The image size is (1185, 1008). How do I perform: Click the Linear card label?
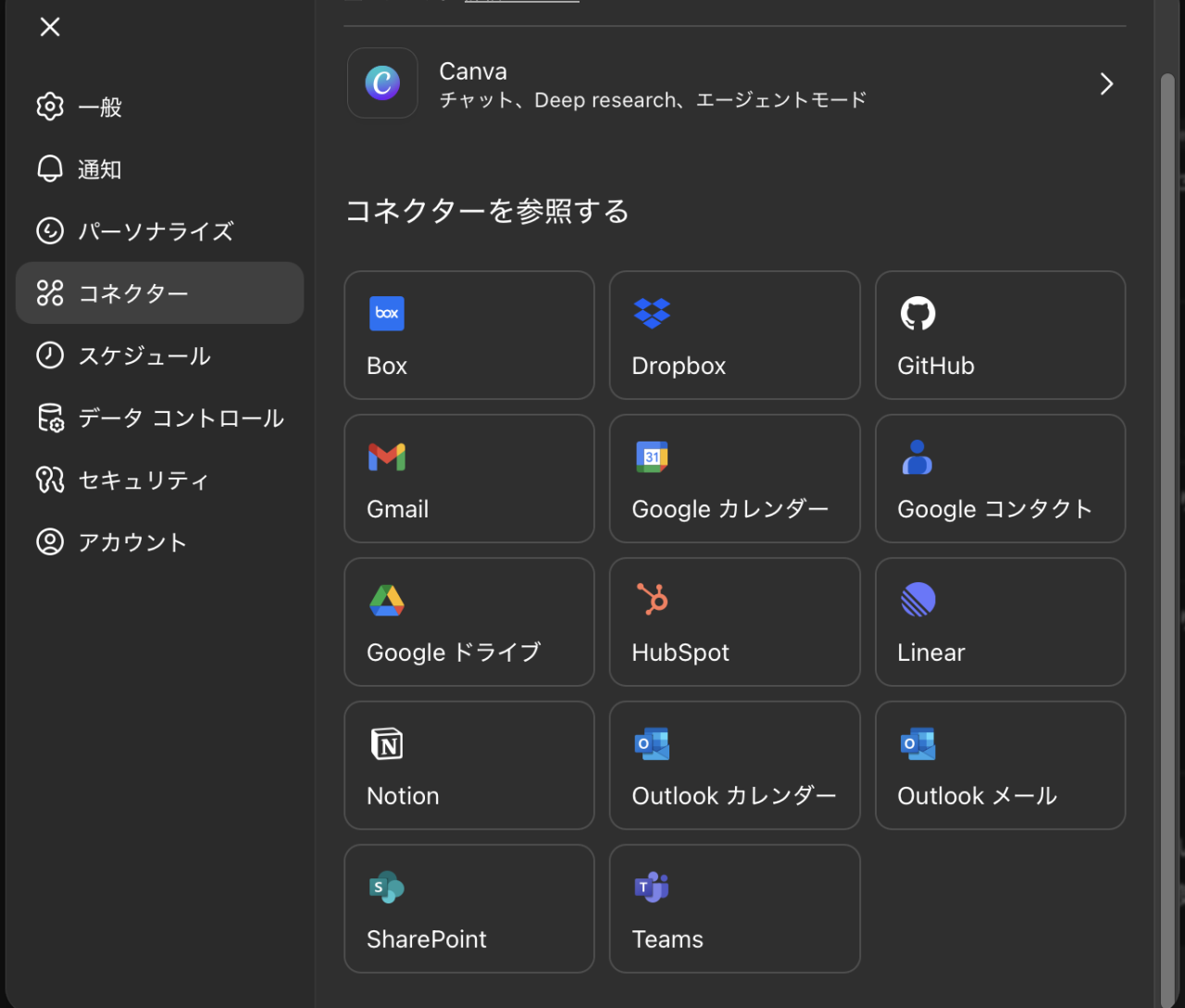pos(931,653)
